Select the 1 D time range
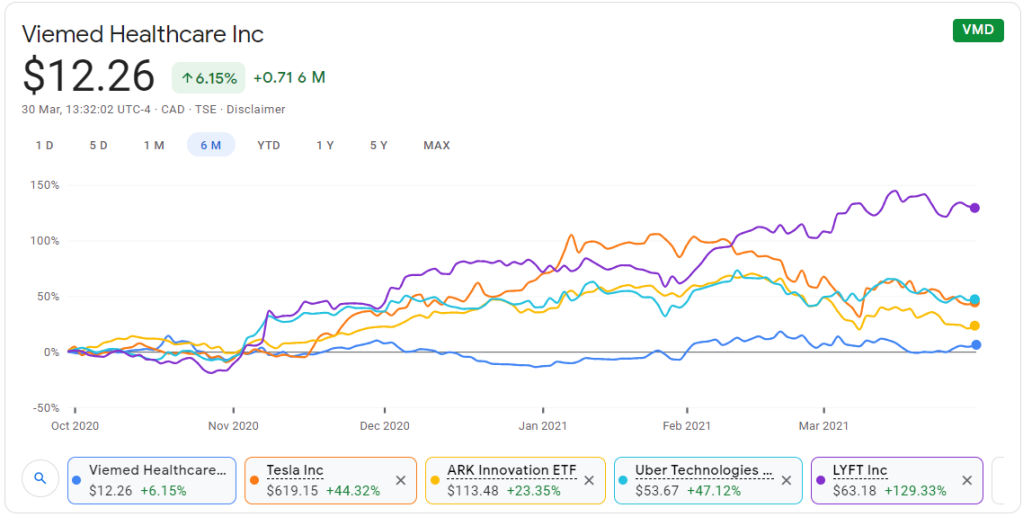The width and height of the screenshot is (1023, 517). (44, 145)
